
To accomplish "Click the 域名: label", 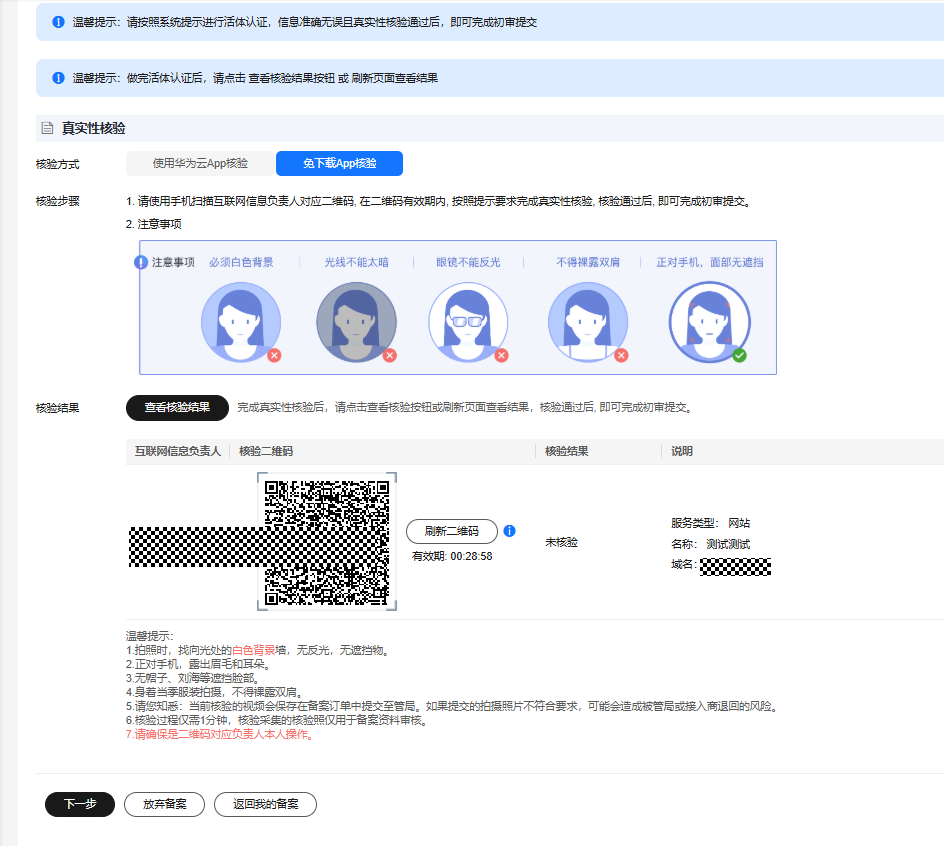I will click(x=684, y=565).
